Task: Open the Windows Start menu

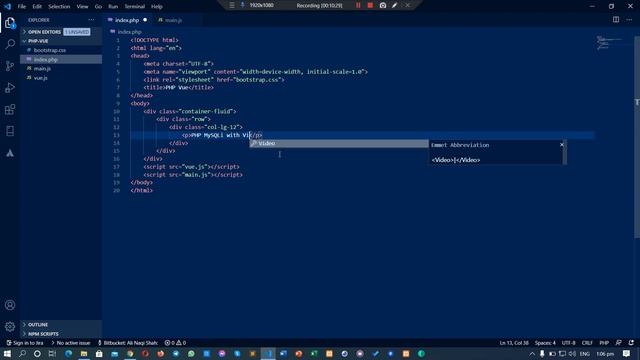Action: [x=7, y=353]
